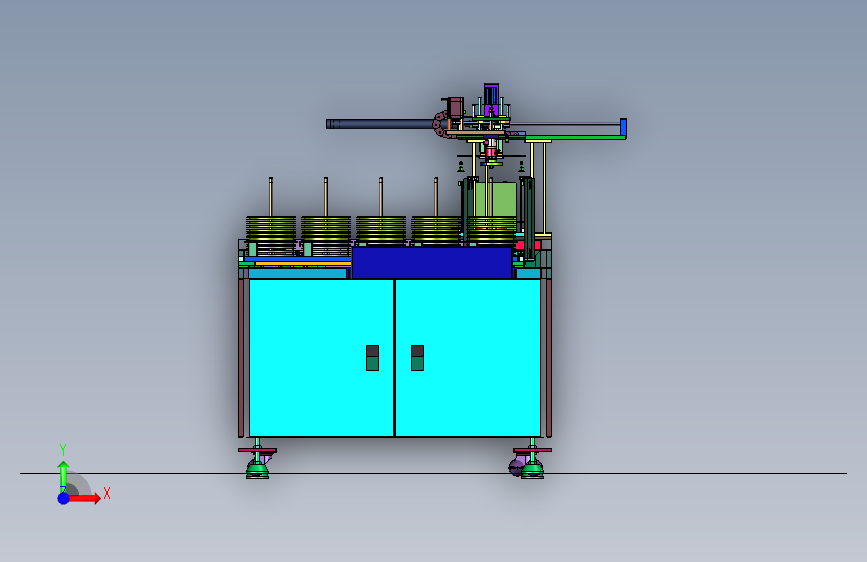Select the left cyan cabinet door
The width and height of the screenshot is (867, 562).
(321, 358)
